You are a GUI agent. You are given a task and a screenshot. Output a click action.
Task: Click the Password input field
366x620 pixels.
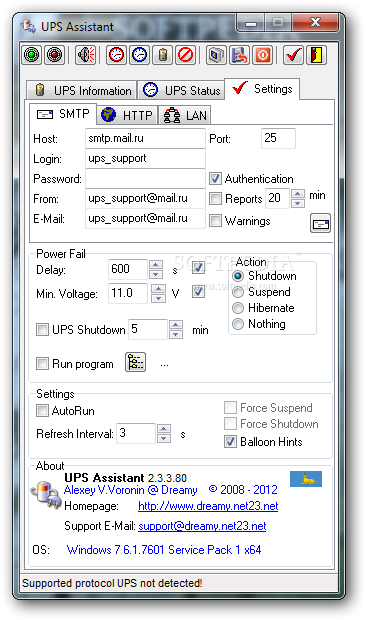tap(145, 179)
